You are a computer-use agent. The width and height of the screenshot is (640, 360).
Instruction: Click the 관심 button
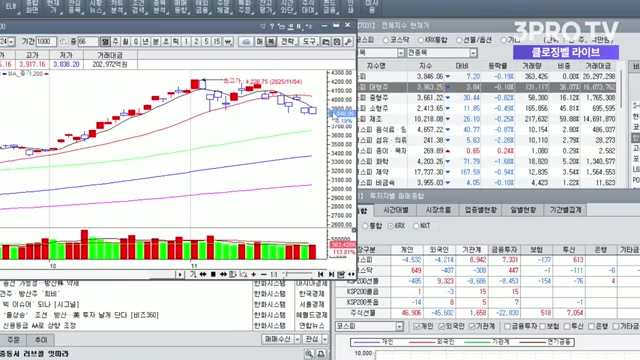click(312, 339)
